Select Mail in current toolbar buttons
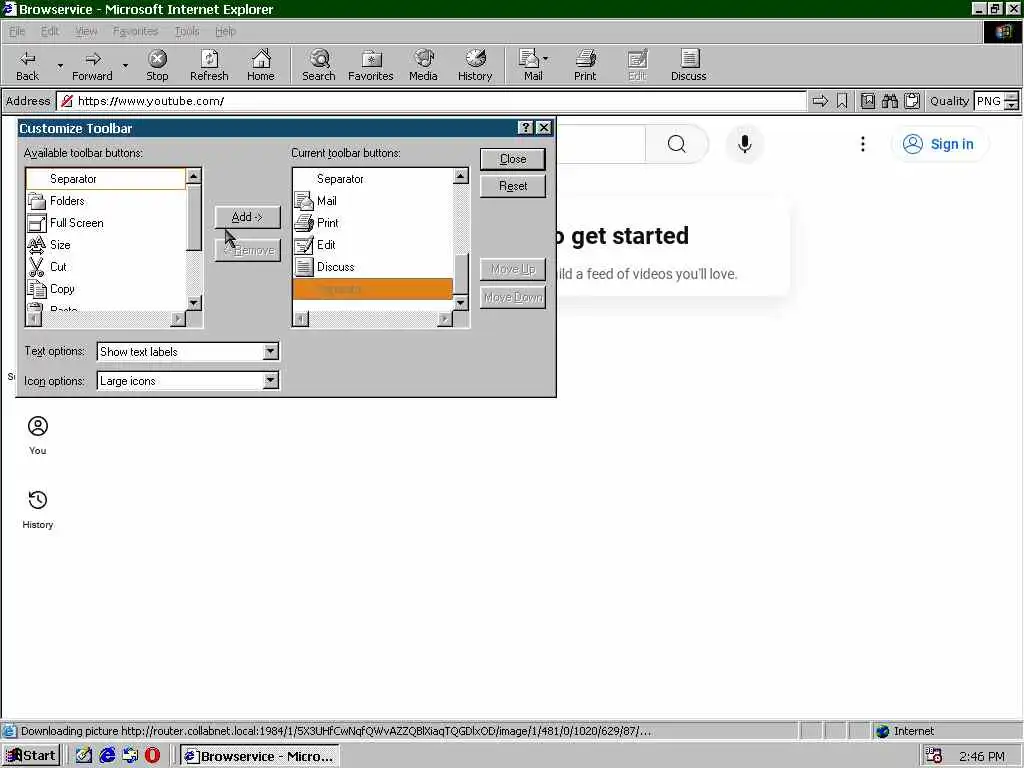 [x=373, y=200]
